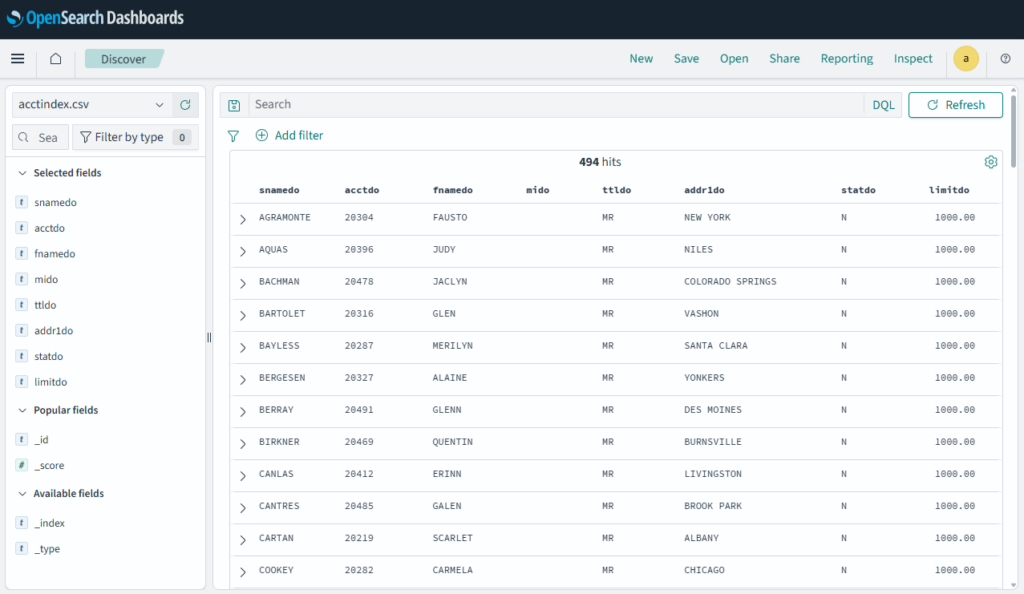1024x594 pixels.
Task: Click the limitdo column header
Action: click(949, 191)
